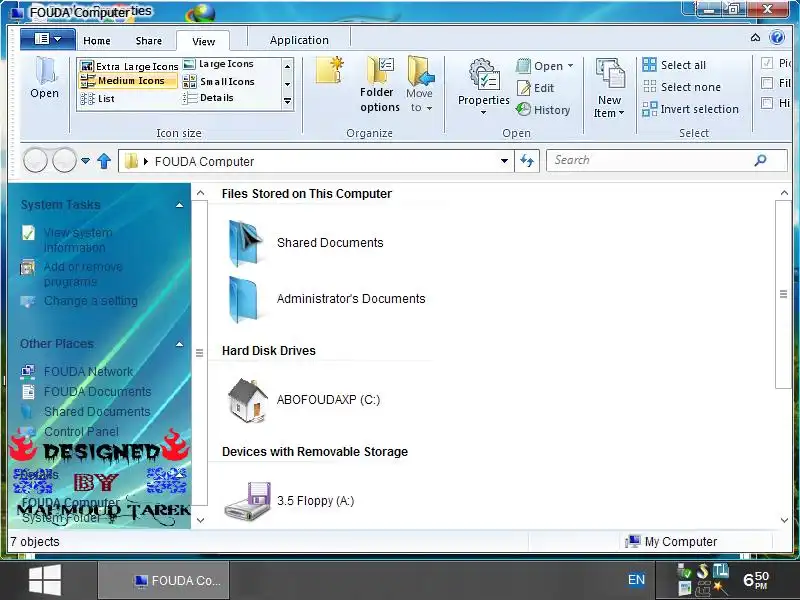Click Change a setting link
Viewport: 800px width, 600px height.
tap(90, 301)
